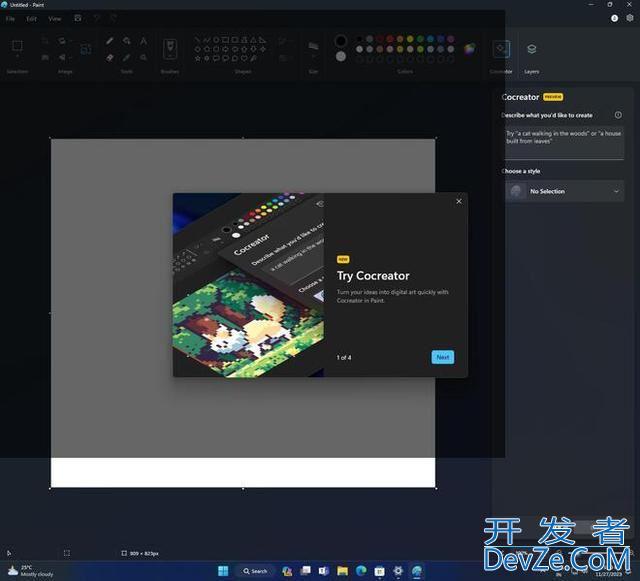Click the Size line thickness icon
The height and width of the screenshot is (581, 640).
point(313,46)
